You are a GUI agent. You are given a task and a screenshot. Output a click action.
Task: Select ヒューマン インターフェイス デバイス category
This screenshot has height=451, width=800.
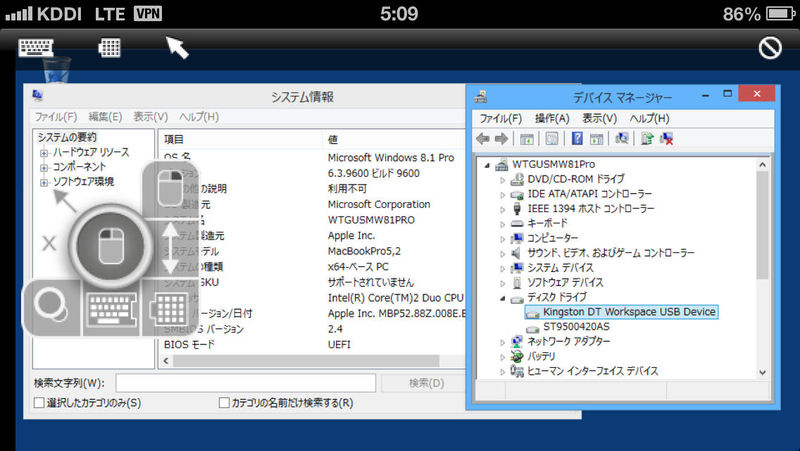pos(592,371)
